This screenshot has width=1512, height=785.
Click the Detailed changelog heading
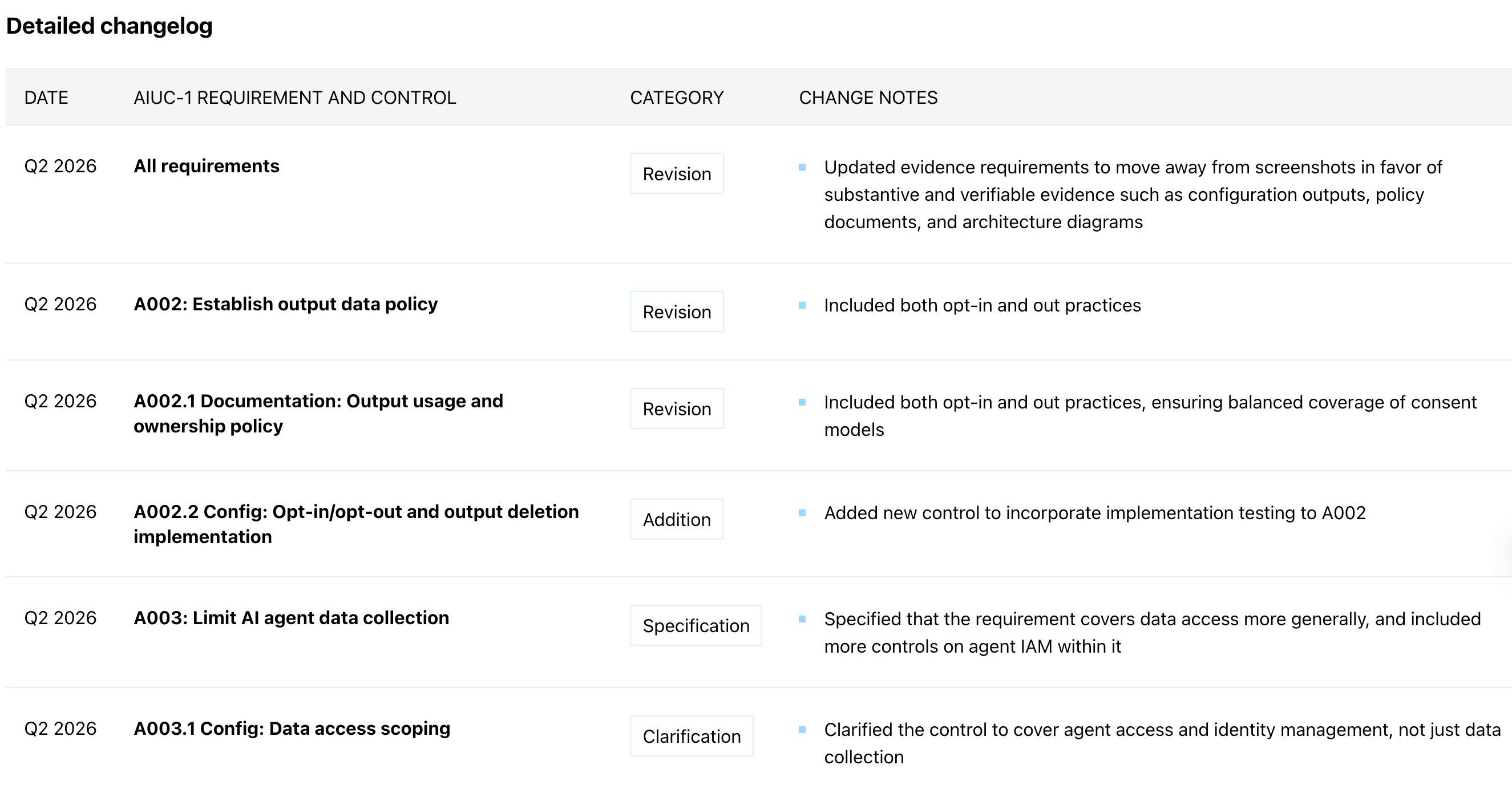click(109, 26)
